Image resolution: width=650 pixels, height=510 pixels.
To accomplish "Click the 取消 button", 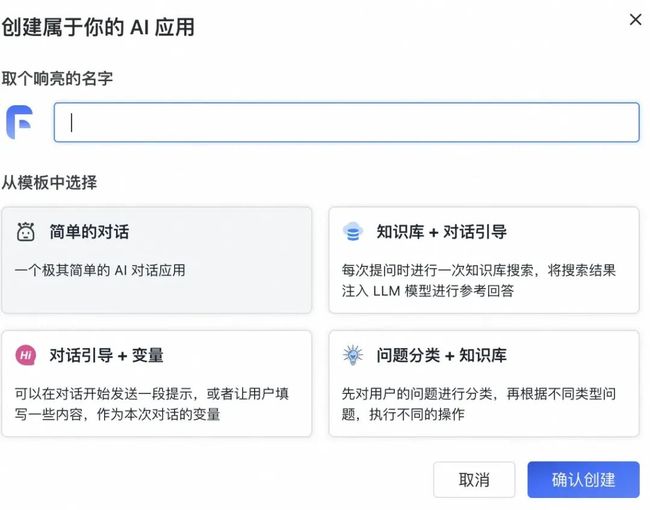I will point(474,480).
